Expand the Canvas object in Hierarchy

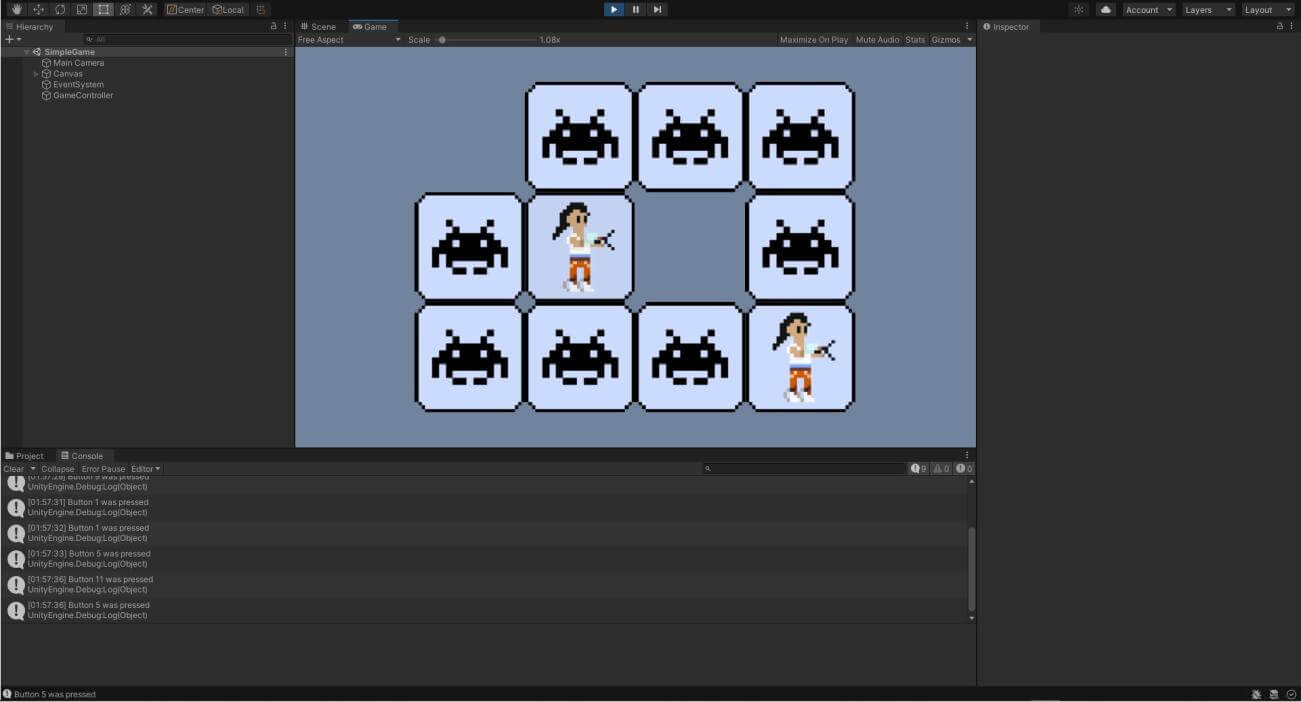[36, 74]
